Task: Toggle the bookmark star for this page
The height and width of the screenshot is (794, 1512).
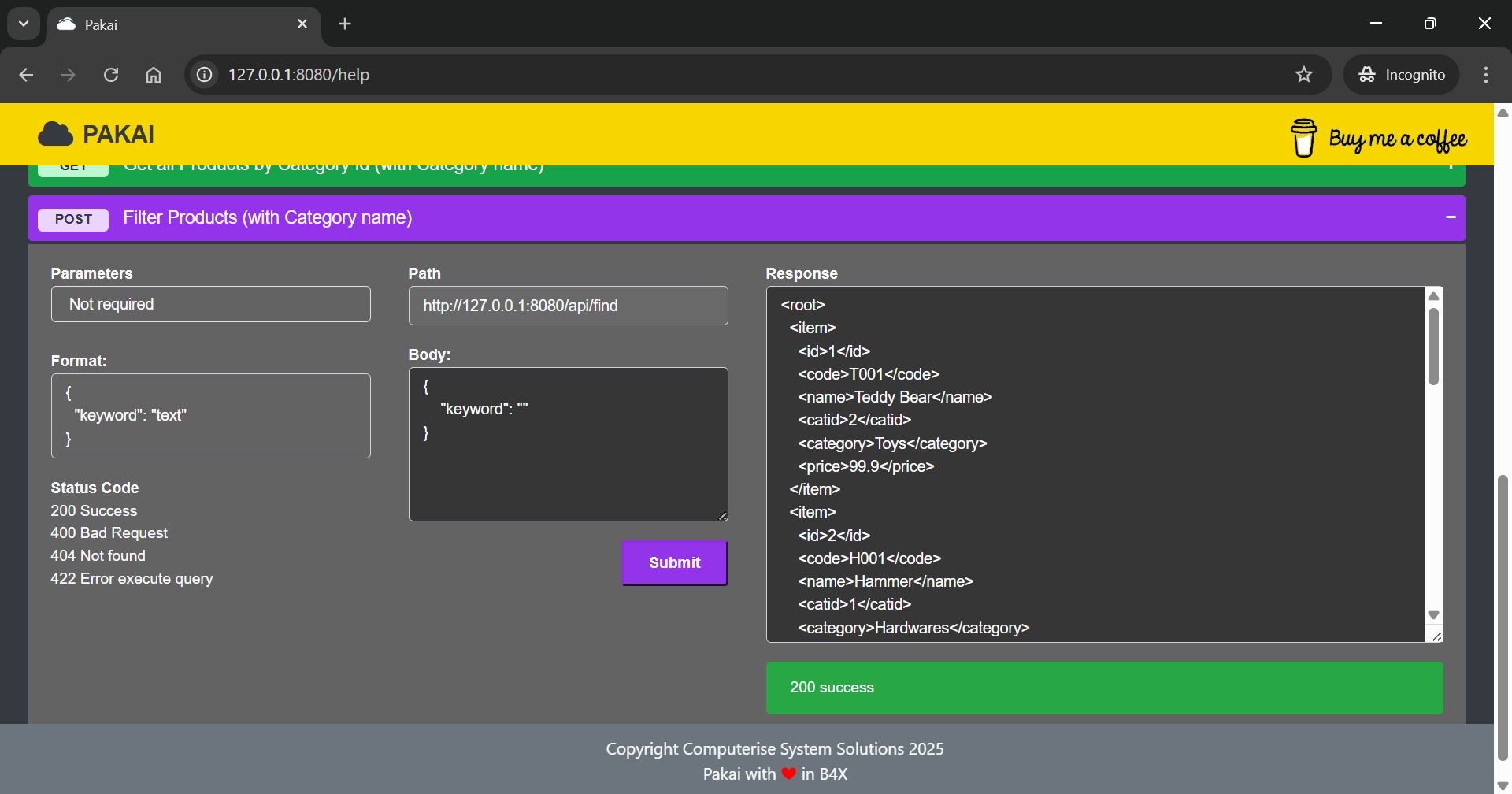Action: click(1304, 75)
